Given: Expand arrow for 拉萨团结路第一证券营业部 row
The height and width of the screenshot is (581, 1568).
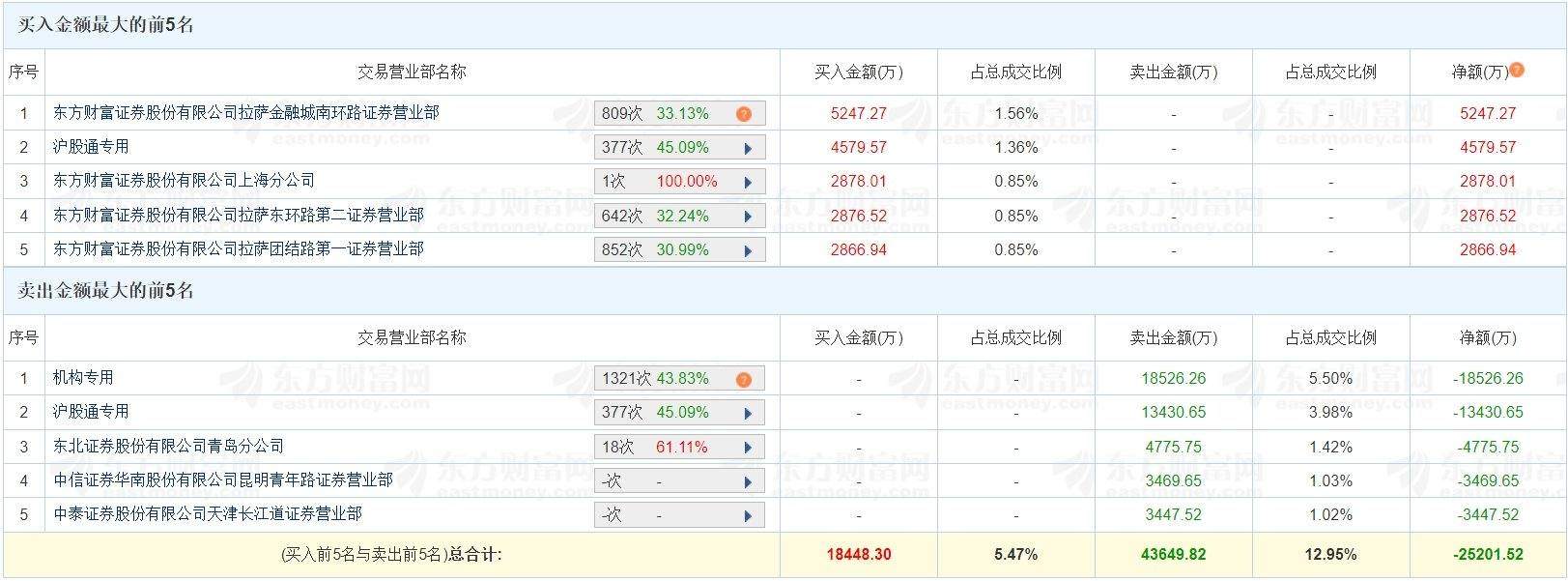Looking at the screenshot, I should pos(748,250).
